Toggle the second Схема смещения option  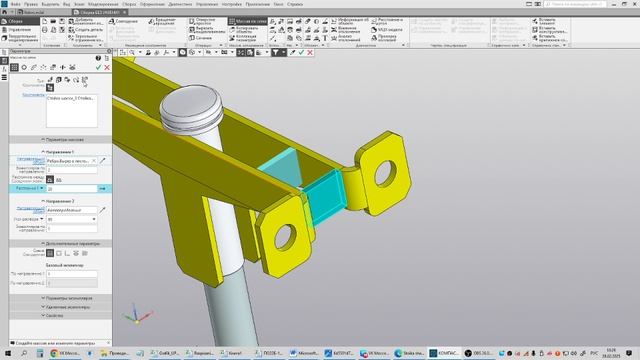(59, 253)
